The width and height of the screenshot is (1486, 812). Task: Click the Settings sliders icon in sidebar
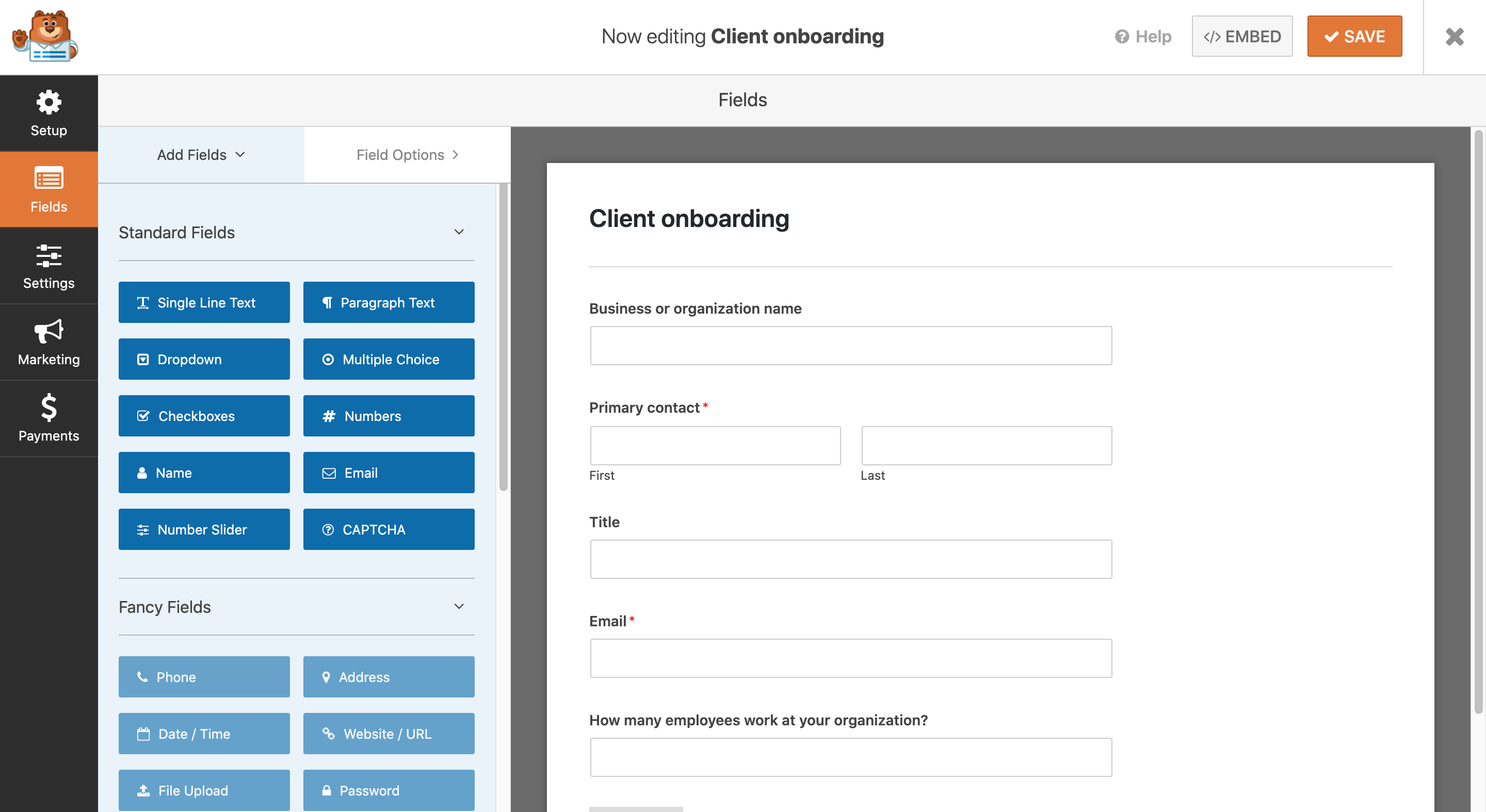coord(48,257)
